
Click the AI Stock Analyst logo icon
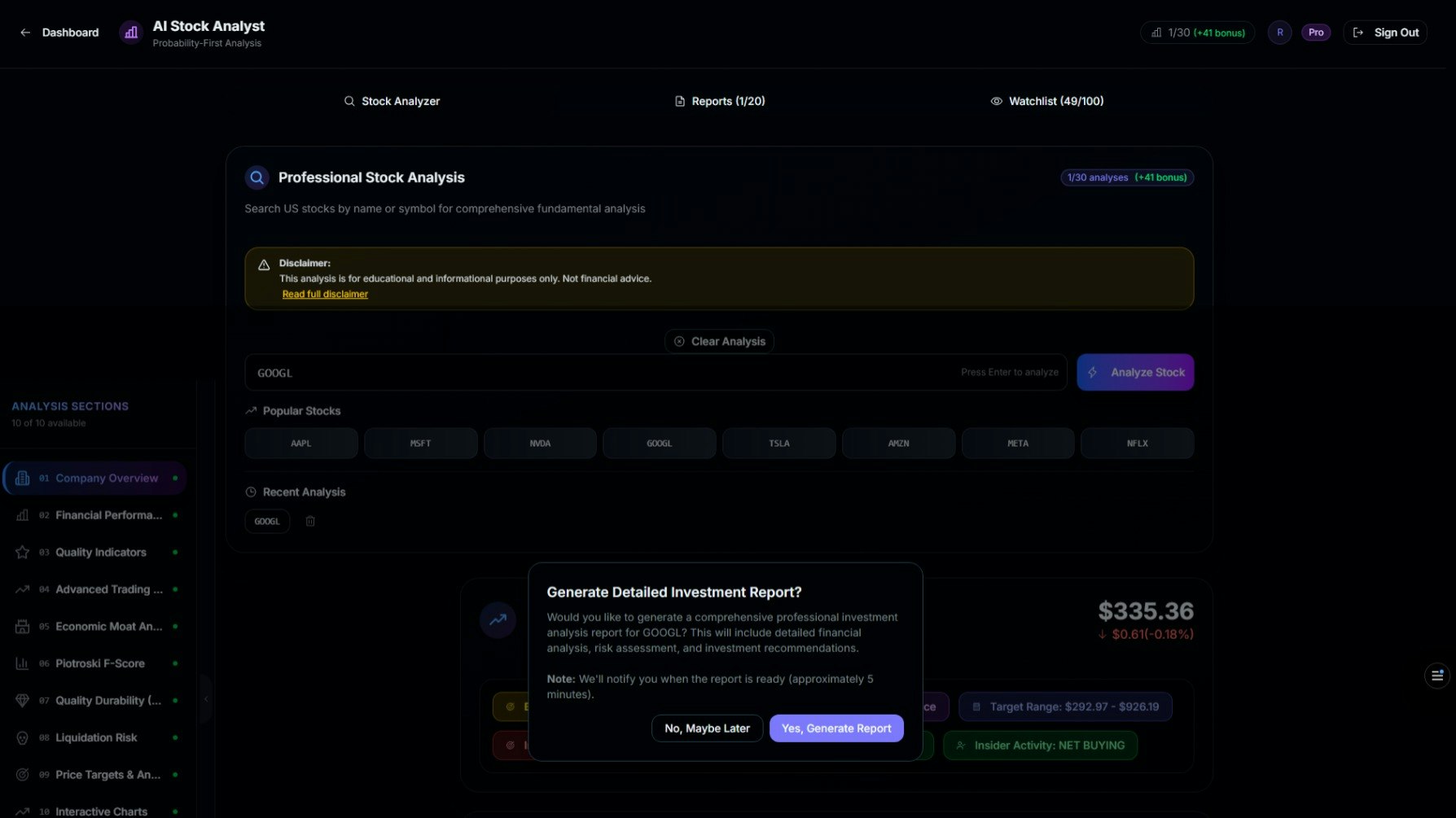point(131,33)
